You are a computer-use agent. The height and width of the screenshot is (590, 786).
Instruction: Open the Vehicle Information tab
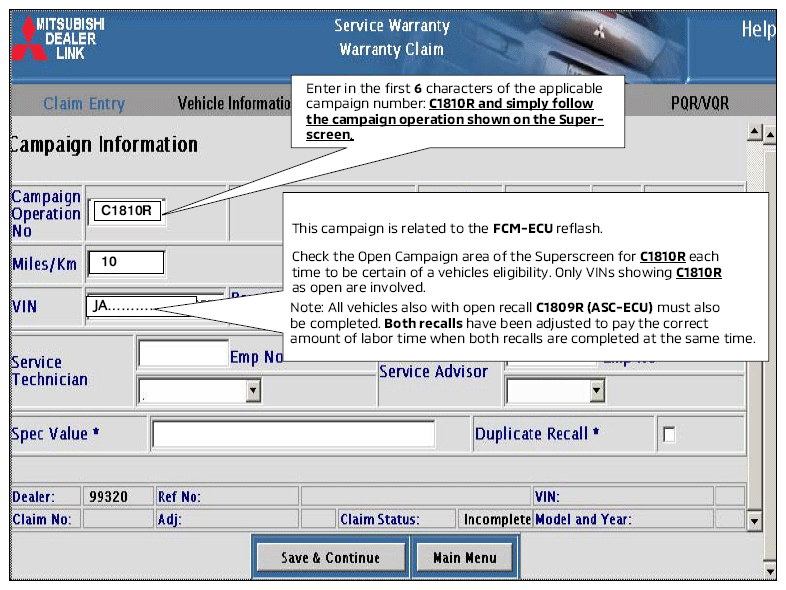tap(234, 103)
